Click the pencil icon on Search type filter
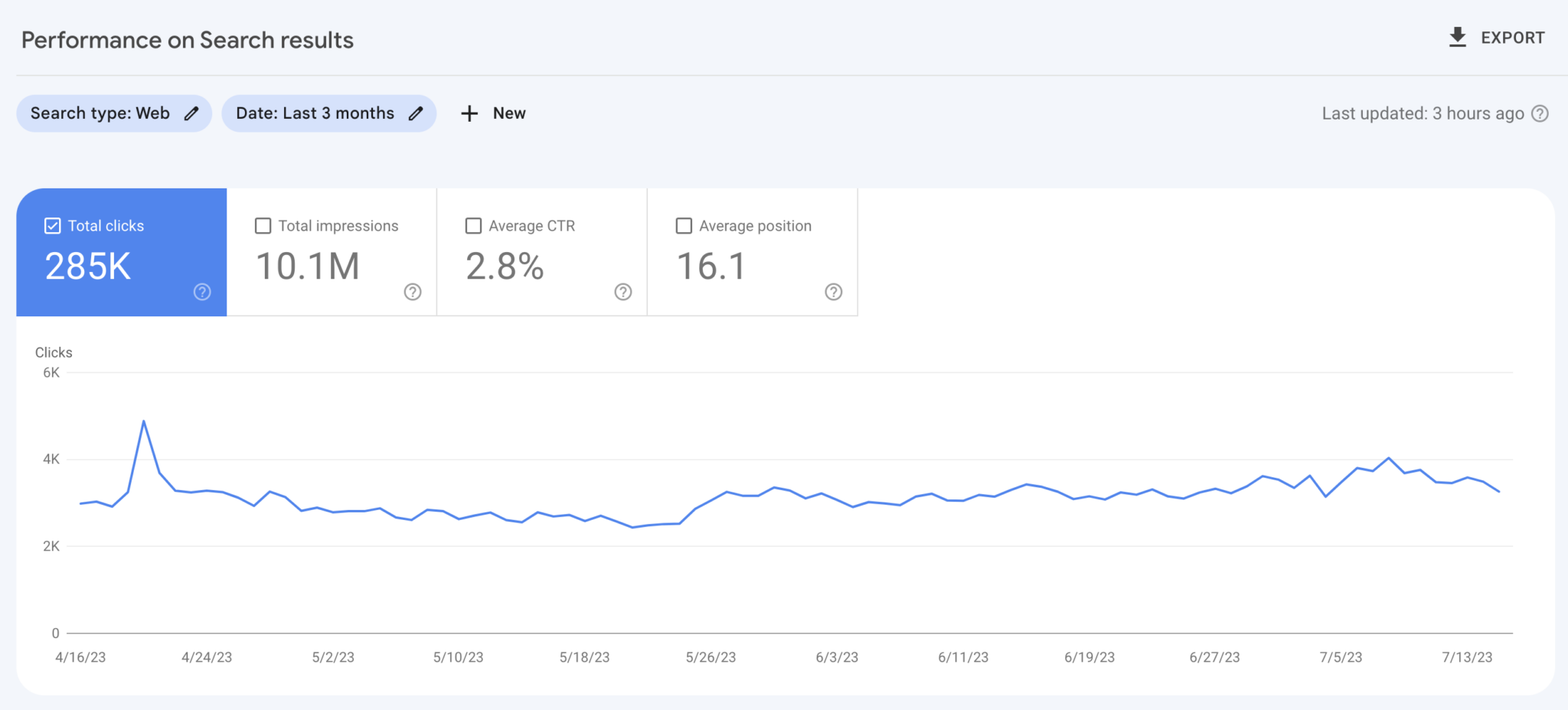Image resolution: width=1568 pixels, height=710 pixels. click(191, 113)
